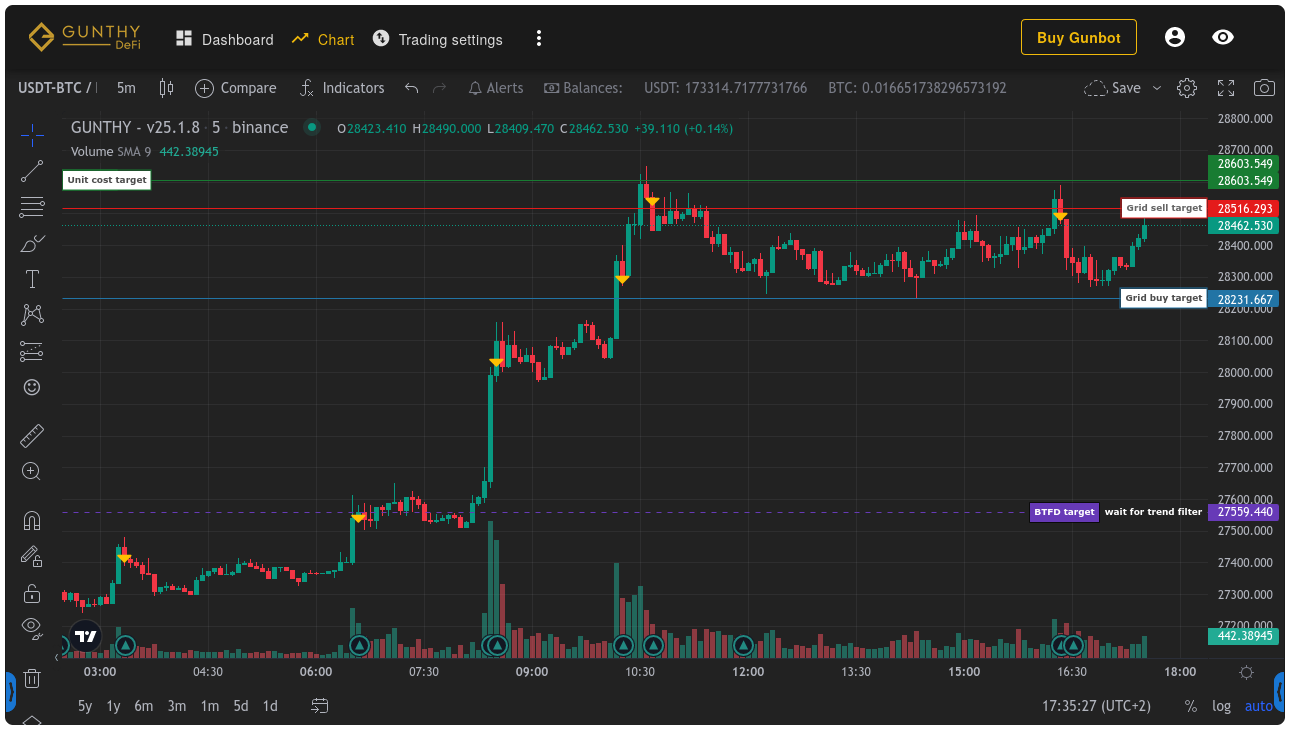Save the chart layout
1290x730 pixels.
[1113, 88]
